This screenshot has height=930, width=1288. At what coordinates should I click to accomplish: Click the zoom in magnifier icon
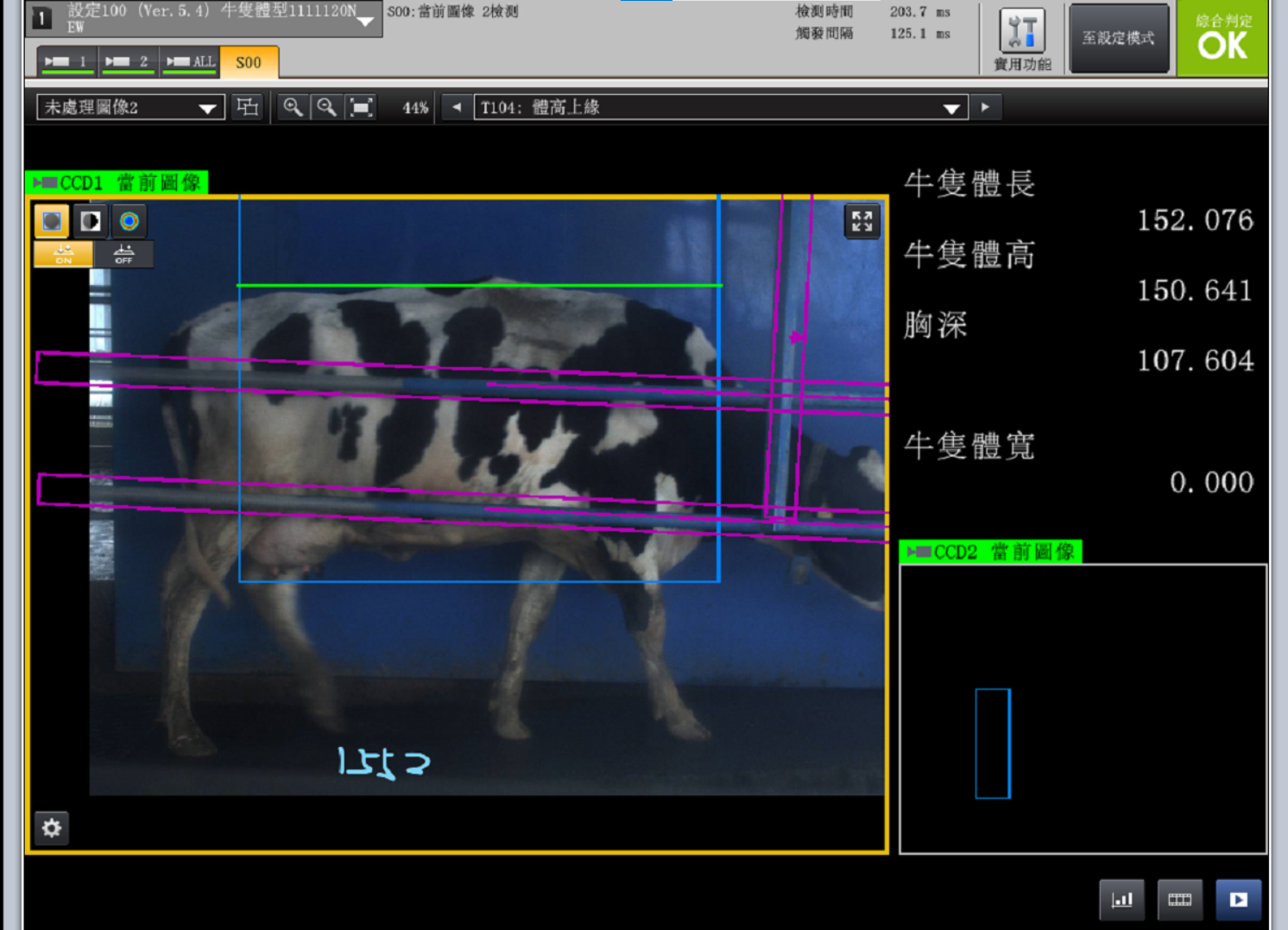[294, 107]
